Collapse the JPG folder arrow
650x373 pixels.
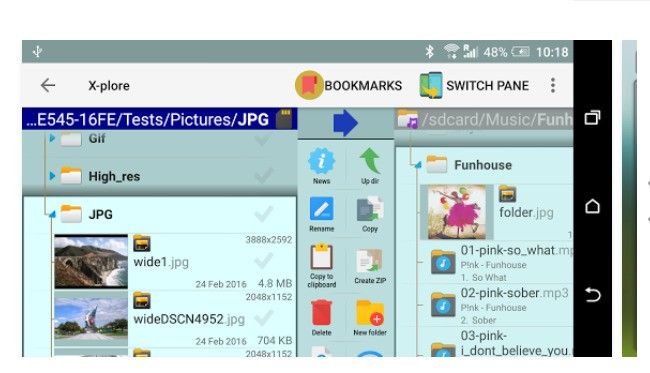tap(52, 214)
